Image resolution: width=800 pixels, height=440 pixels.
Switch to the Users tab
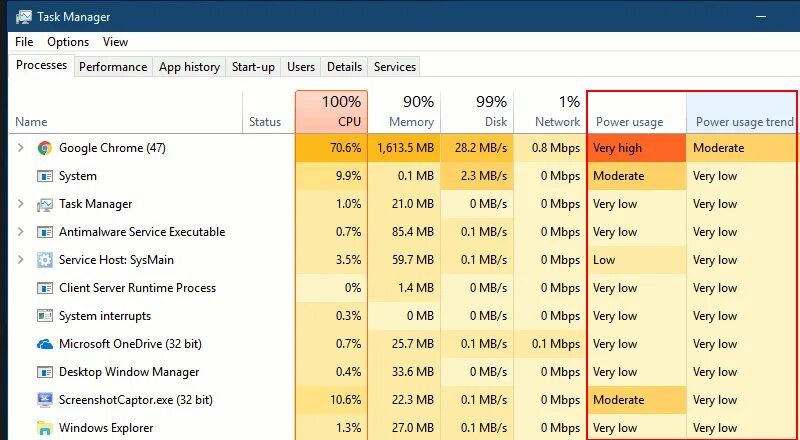point(301,67)
